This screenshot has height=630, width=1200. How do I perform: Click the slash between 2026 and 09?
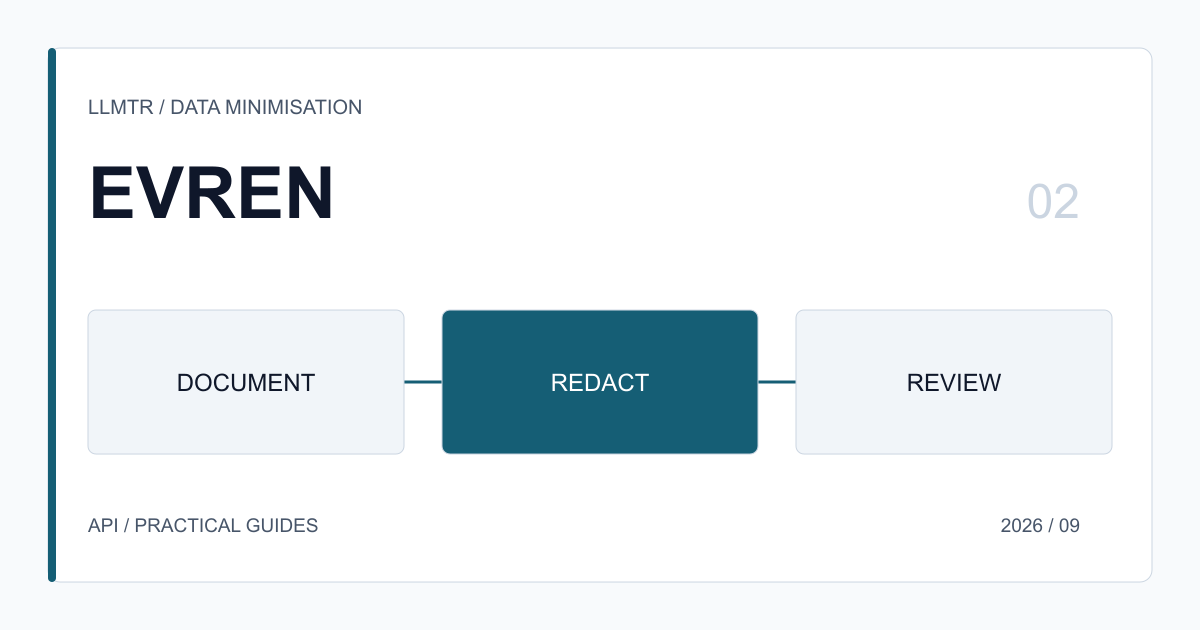click(1051, 525)
